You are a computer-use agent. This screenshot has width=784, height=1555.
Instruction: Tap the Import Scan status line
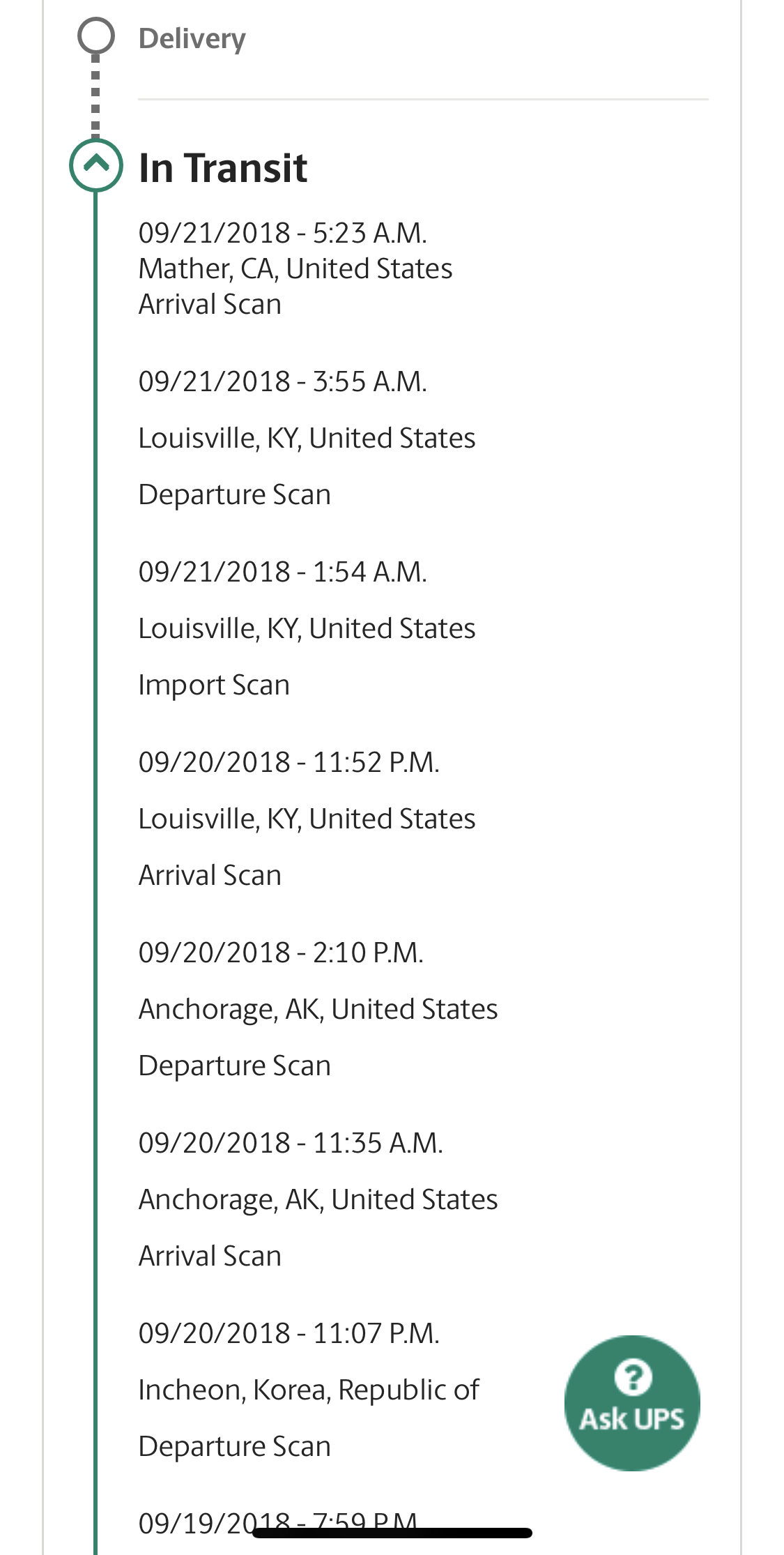pyautogui.click(x=214, y=685)
